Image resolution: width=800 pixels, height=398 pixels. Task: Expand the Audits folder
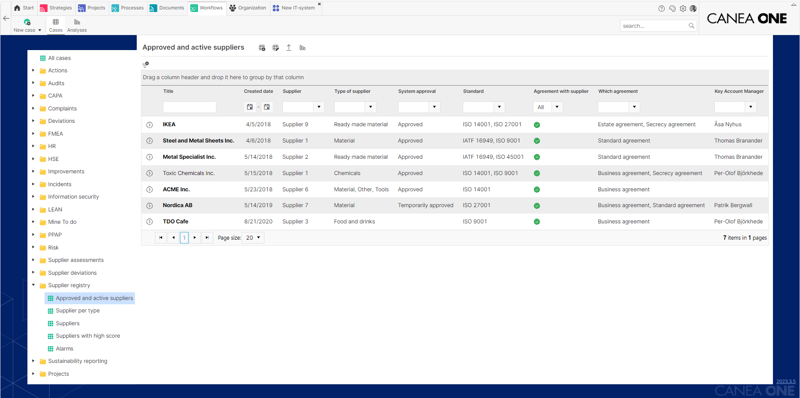click(x=33, y=83)
